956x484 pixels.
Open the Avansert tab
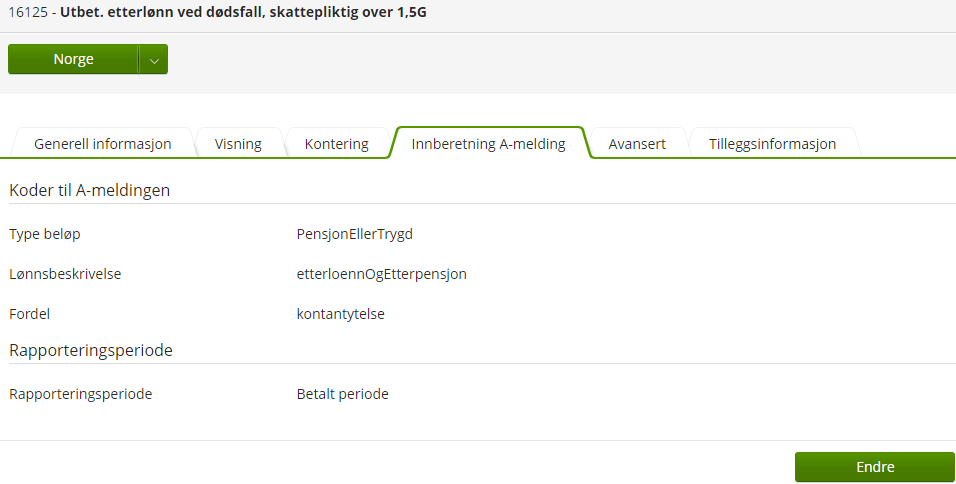pos(637,144)
